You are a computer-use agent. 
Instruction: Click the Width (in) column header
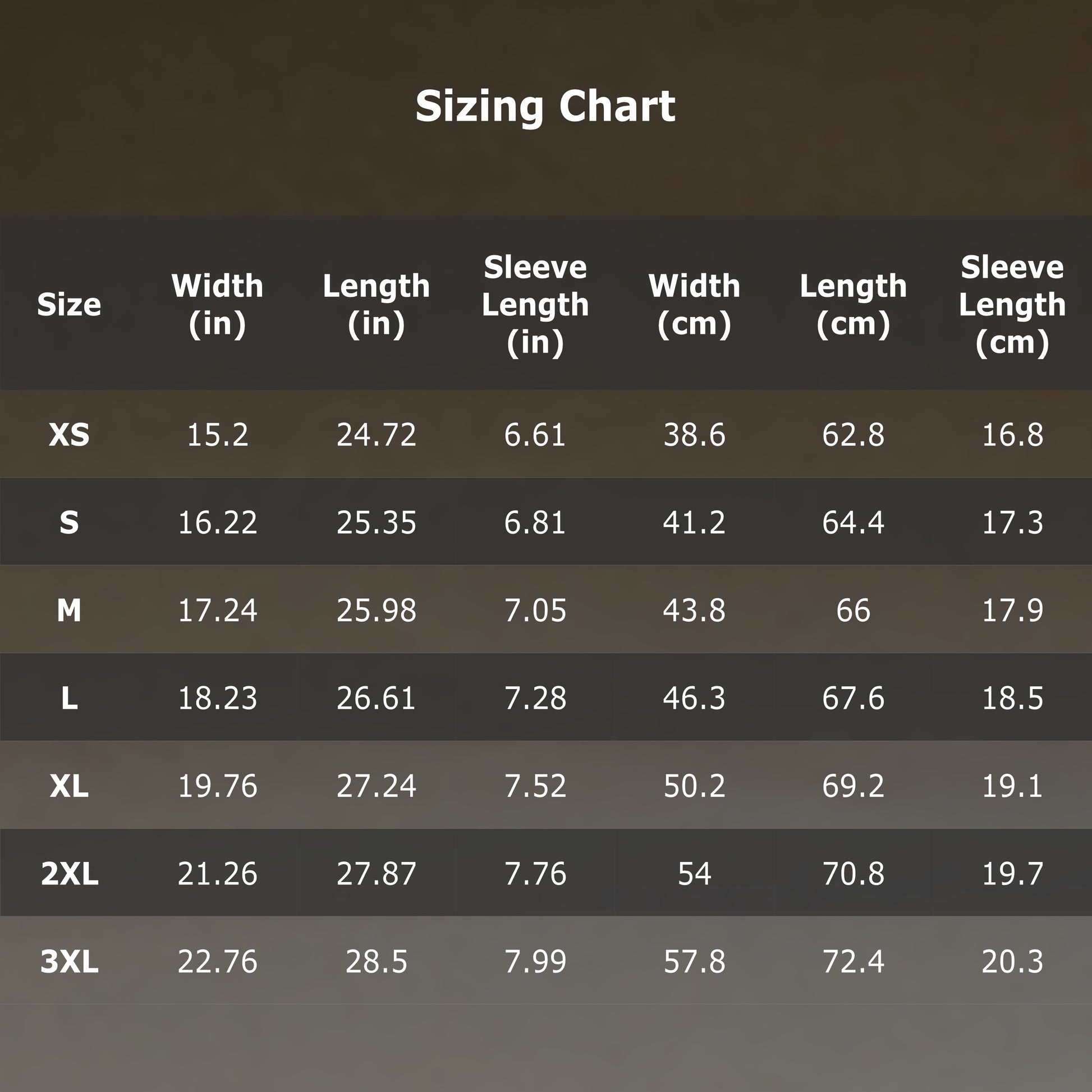[217, 305]
